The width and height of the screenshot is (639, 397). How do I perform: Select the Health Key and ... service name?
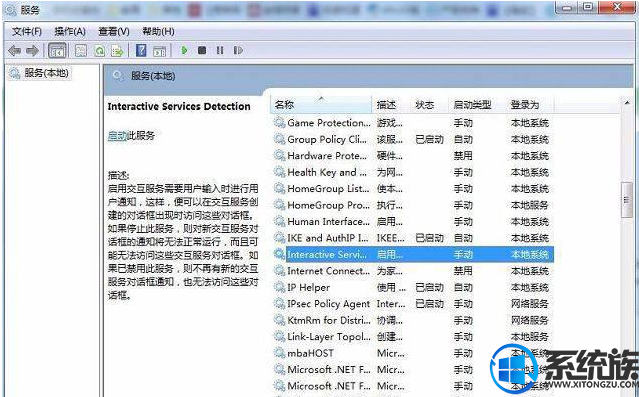pos(327,172)
